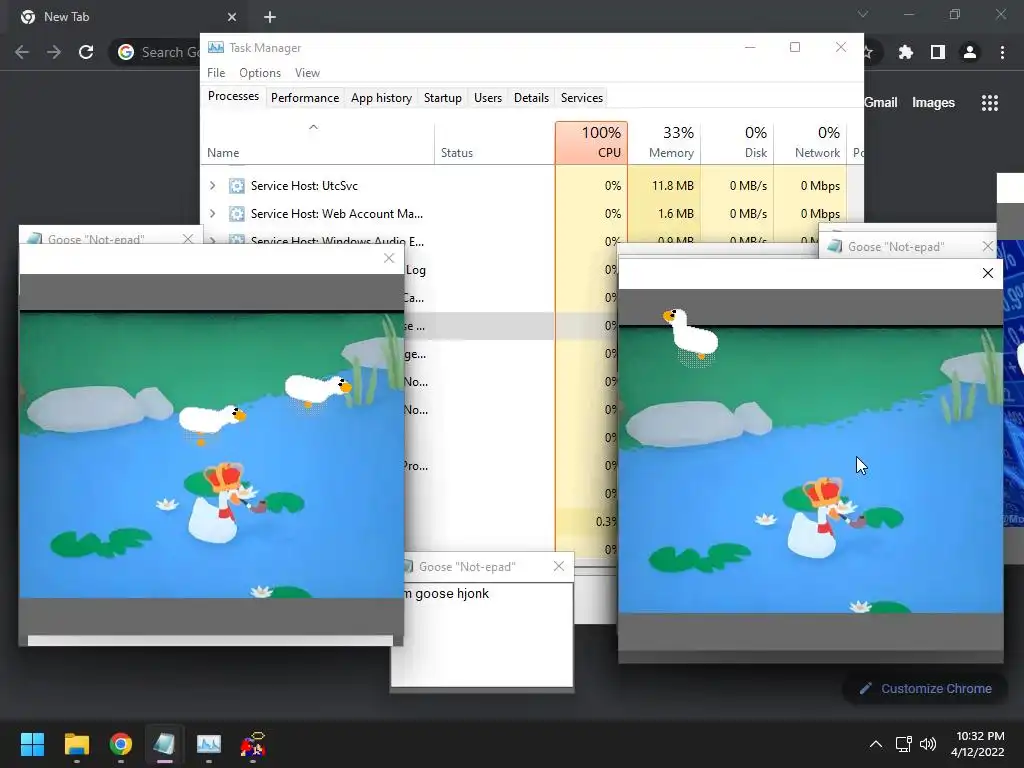Switch to Task Manager via taskbar icon
The height and width of the screenshot is (768, 1024).
click(209, 744)
